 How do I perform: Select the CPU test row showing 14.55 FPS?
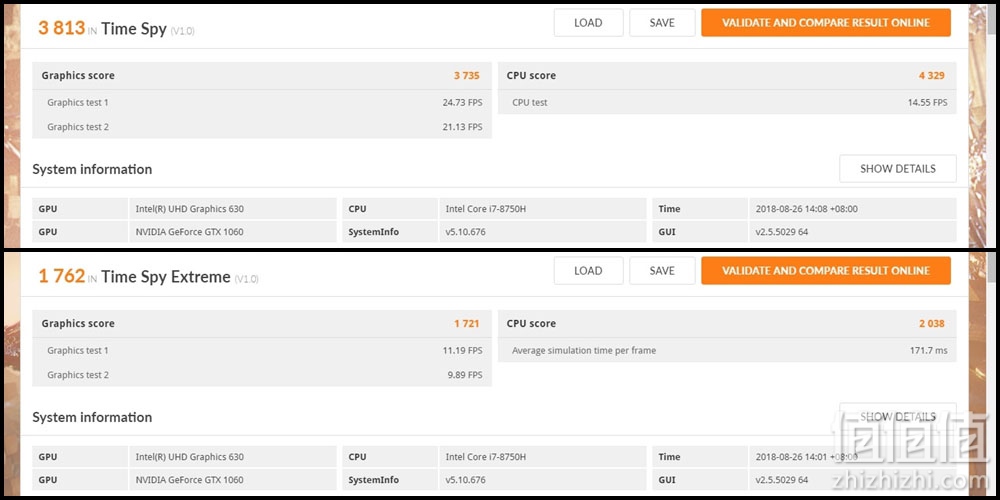(727, 102)
